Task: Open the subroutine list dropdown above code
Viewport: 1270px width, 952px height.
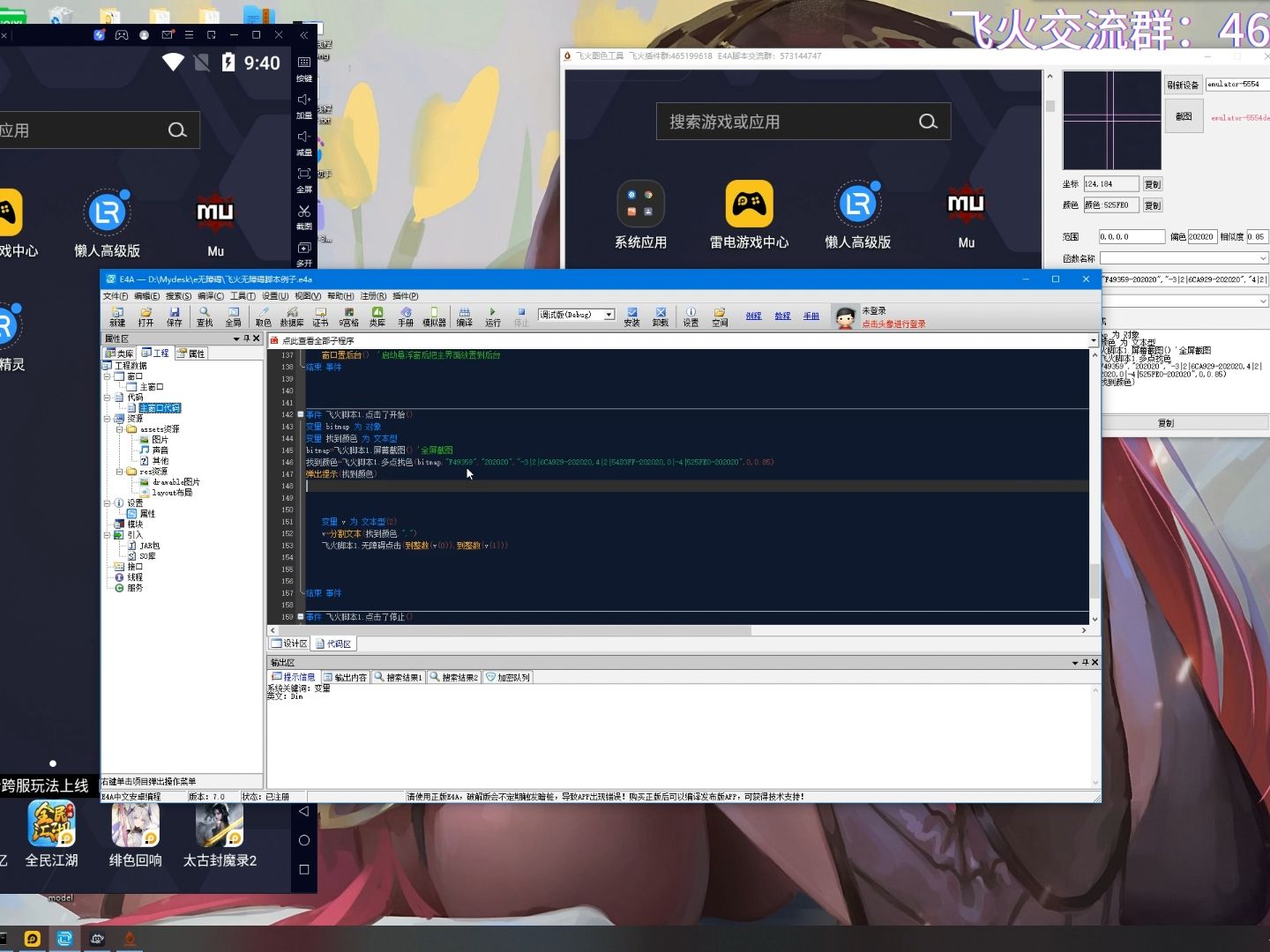Action: point(1093,340)
